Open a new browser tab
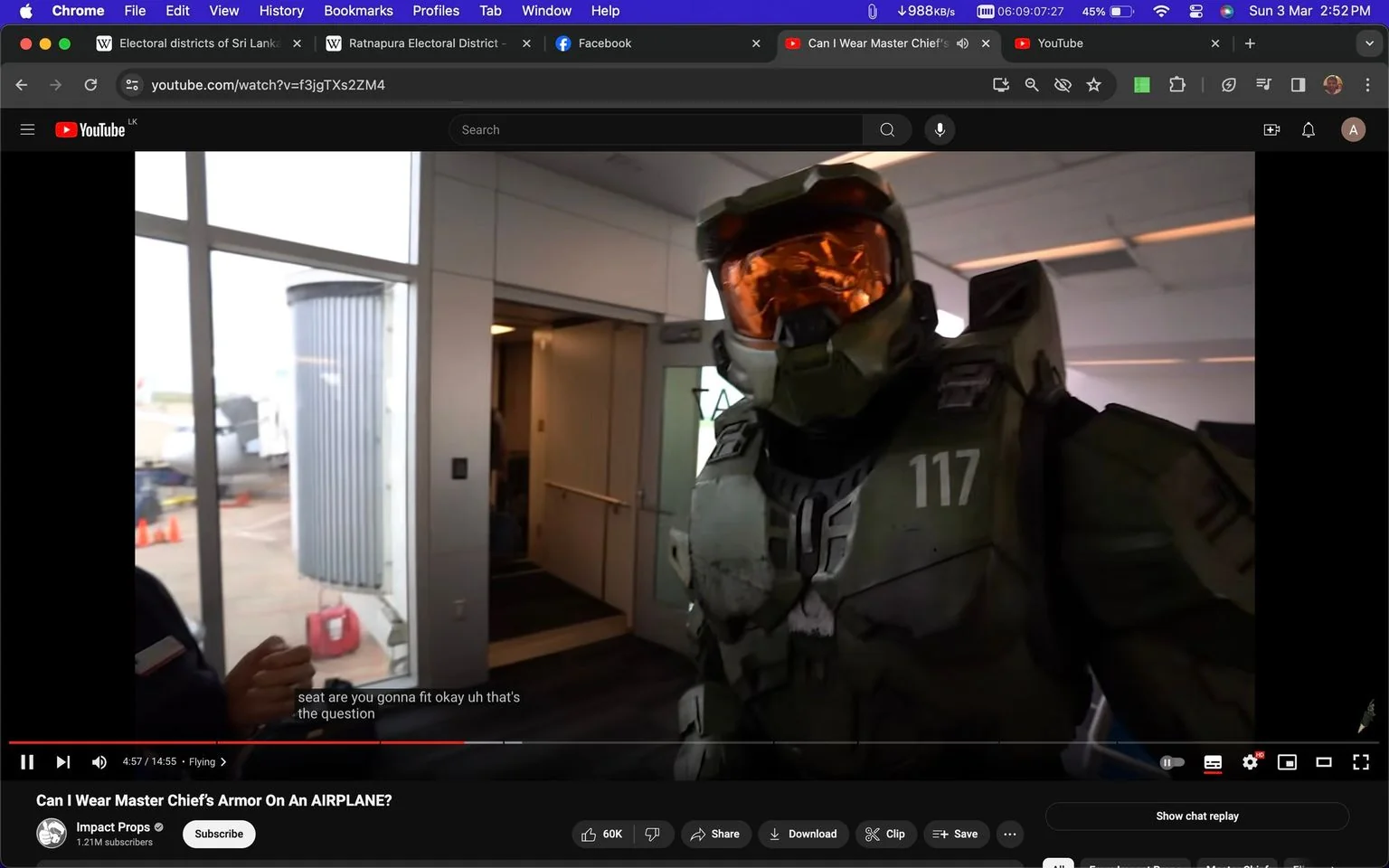 [x=1250, y=43]
